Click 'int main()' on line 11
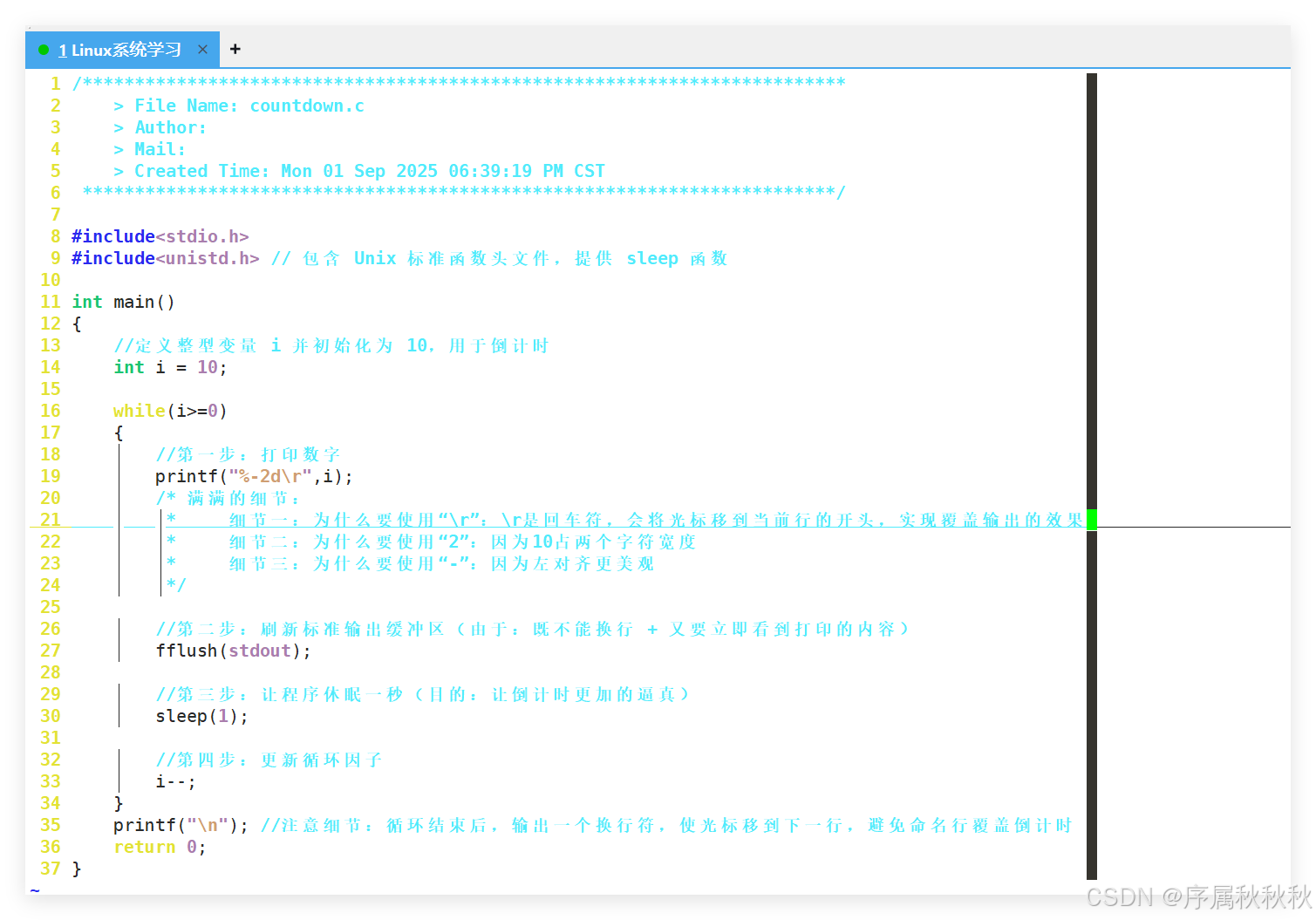1316x920 pixels. click(123, 302)
